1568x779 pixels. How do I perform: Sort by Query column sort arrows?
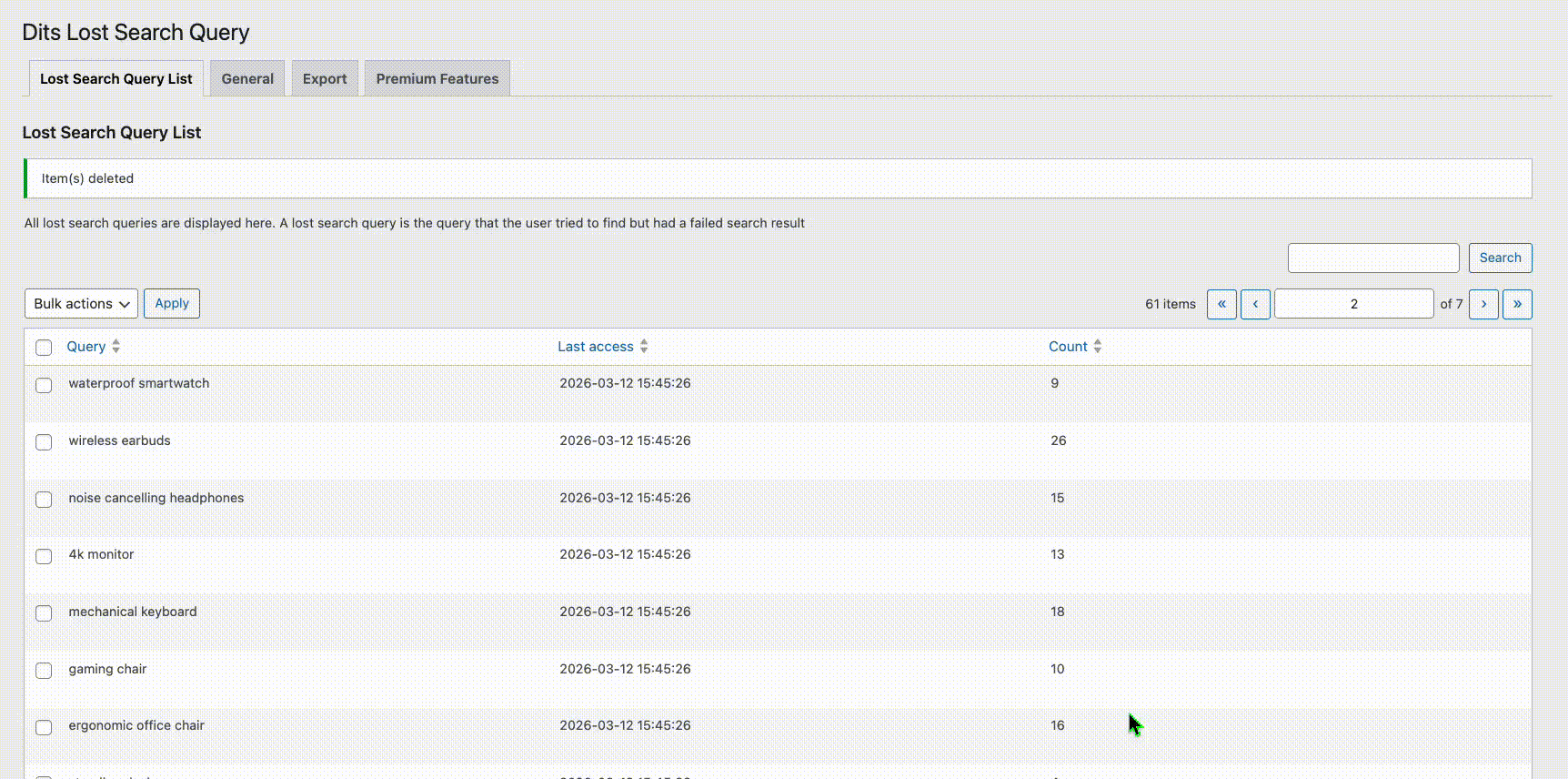116,347
